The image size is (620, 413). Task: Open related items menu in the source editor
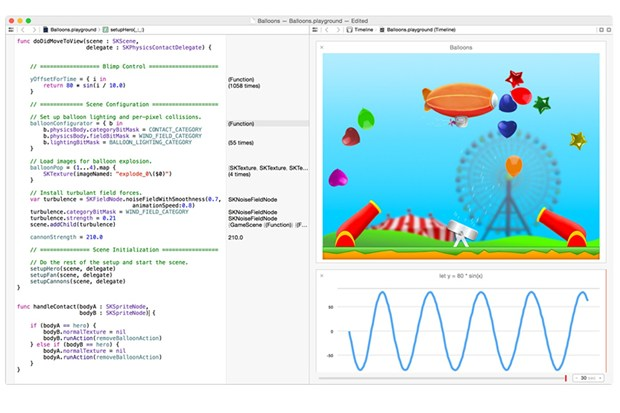11,30
